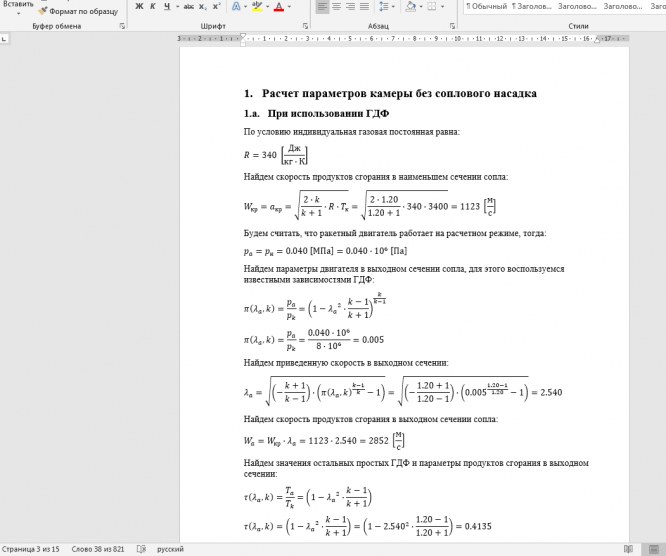666x556 pixels.
Task: Apply red font color
Action: (x=279, y=6)
